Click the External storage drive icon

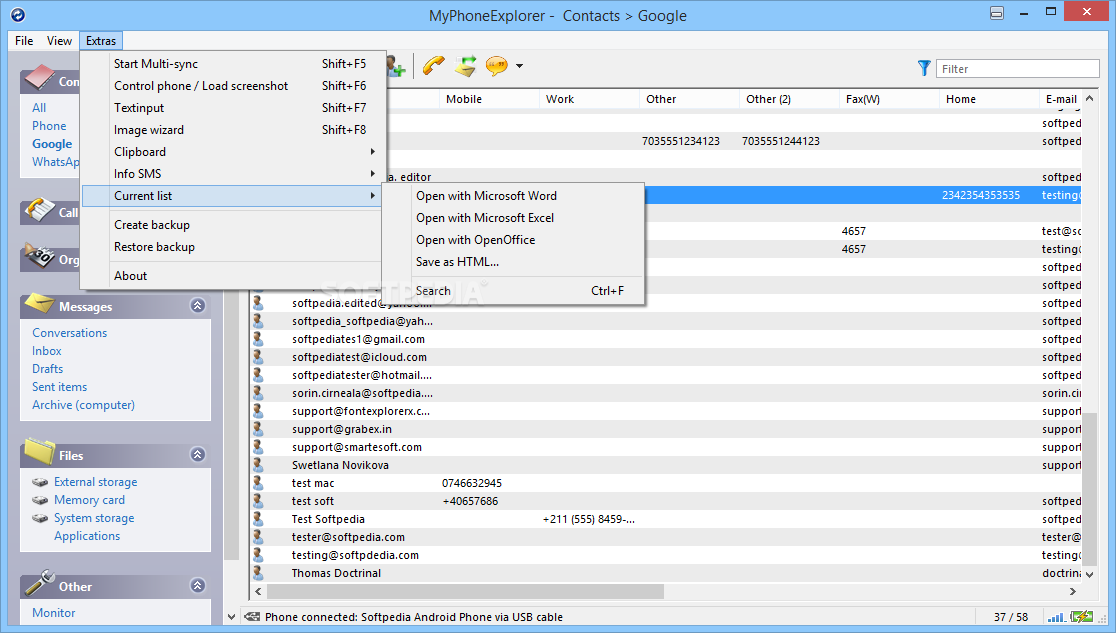41,482
